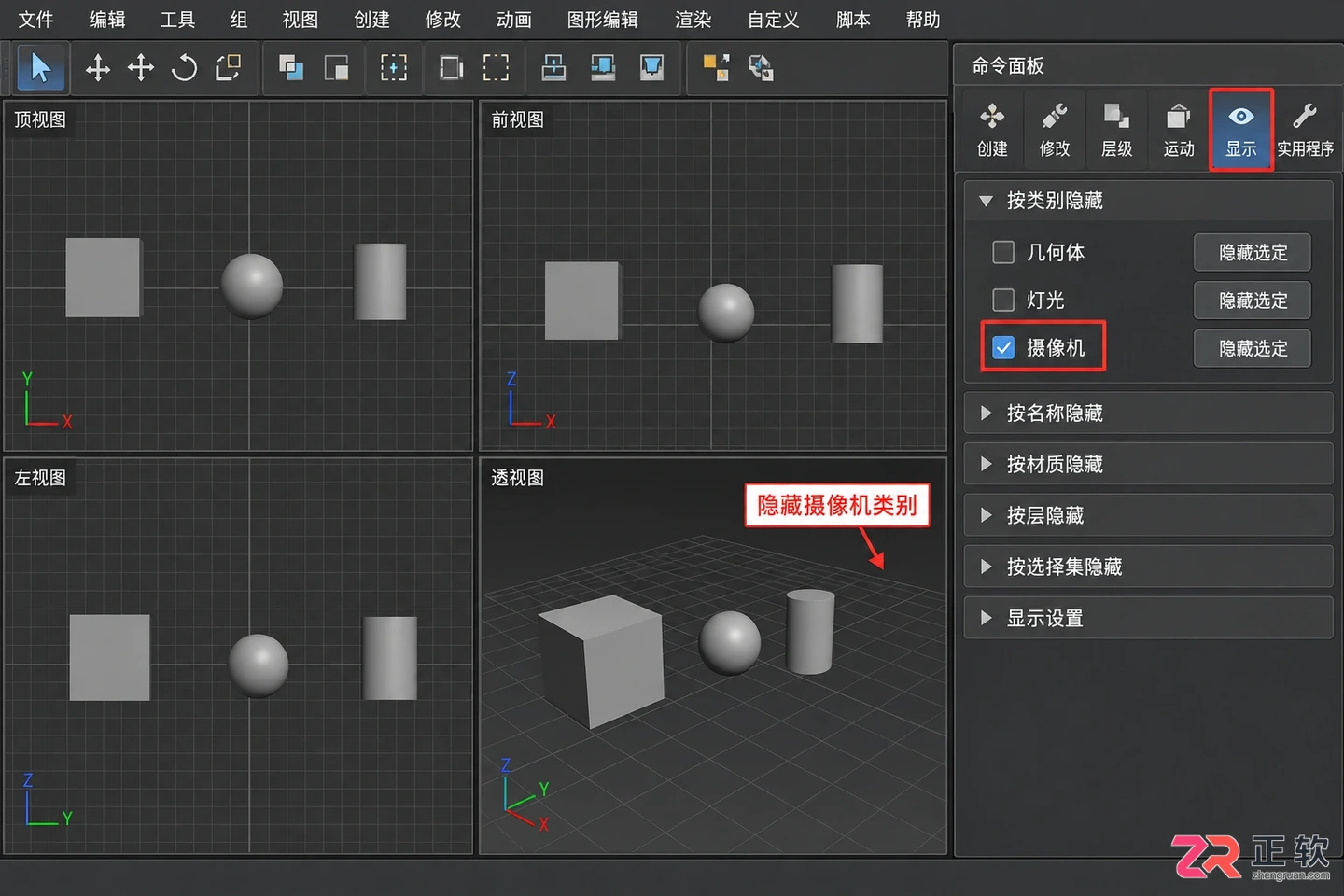Image resolution: width=1344 pixels, height=896 pixels.
Task: Expand the 按材质隐藏 rollout
Action: [1148, 464]
